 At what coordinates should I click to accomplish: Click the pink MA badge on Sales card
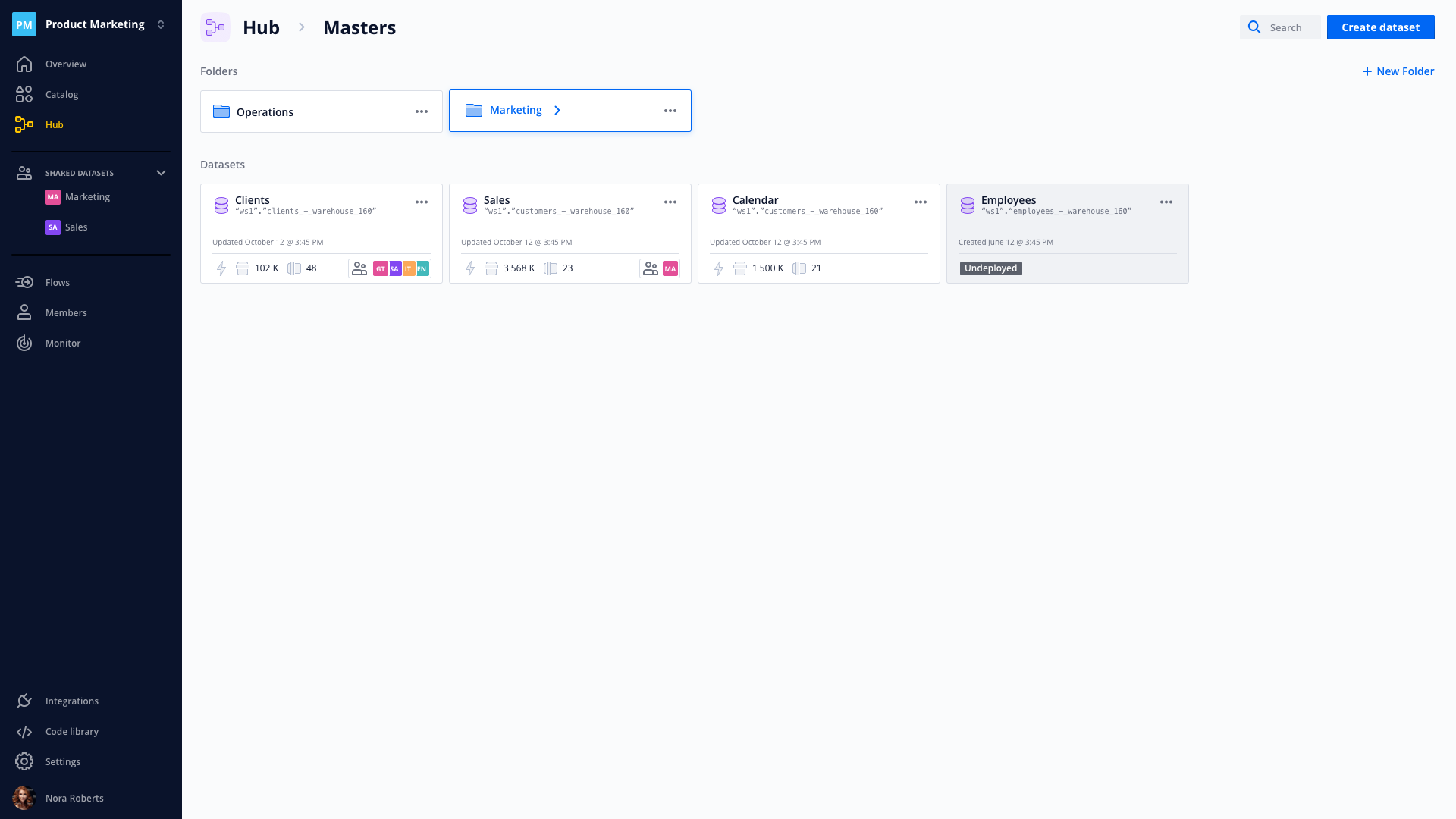(670, 268)
